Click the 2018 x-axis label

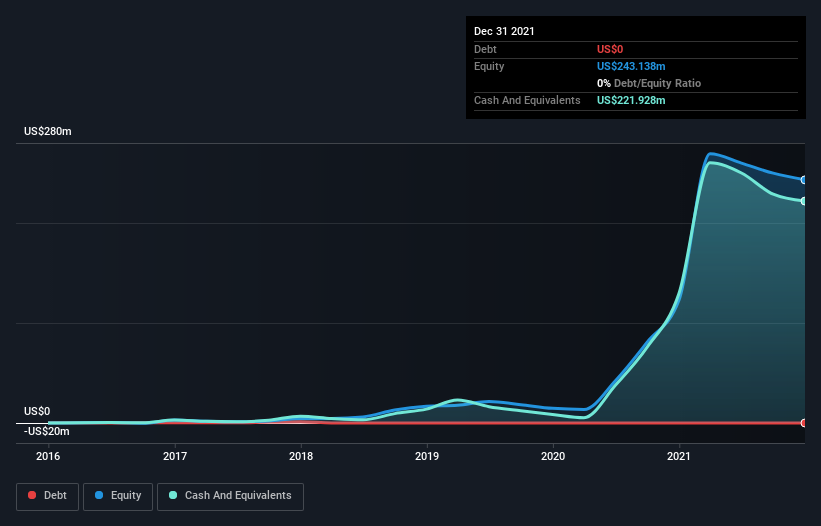click(x=301, y=456)
